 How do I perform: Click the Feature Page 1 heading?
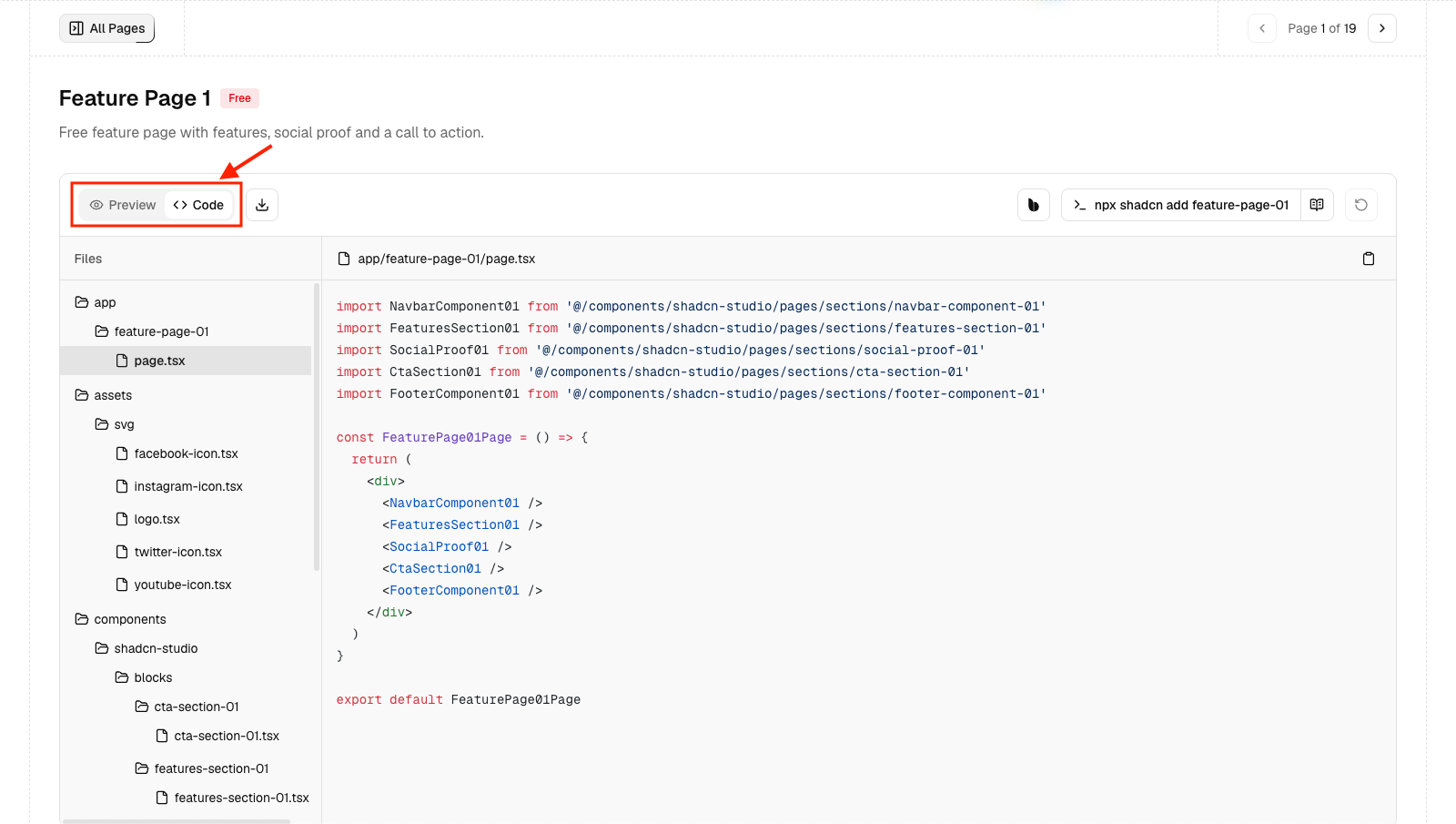[x=135, y=98]
